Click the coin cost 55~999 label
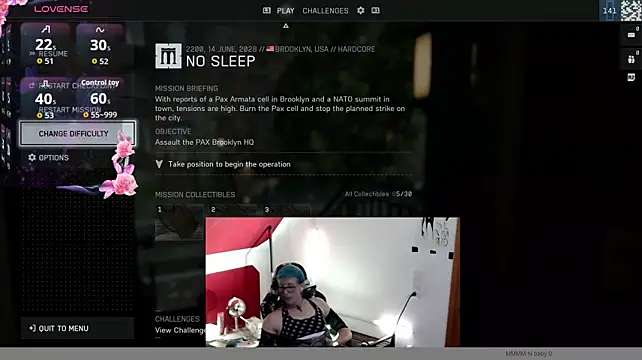 coord(100,115)
